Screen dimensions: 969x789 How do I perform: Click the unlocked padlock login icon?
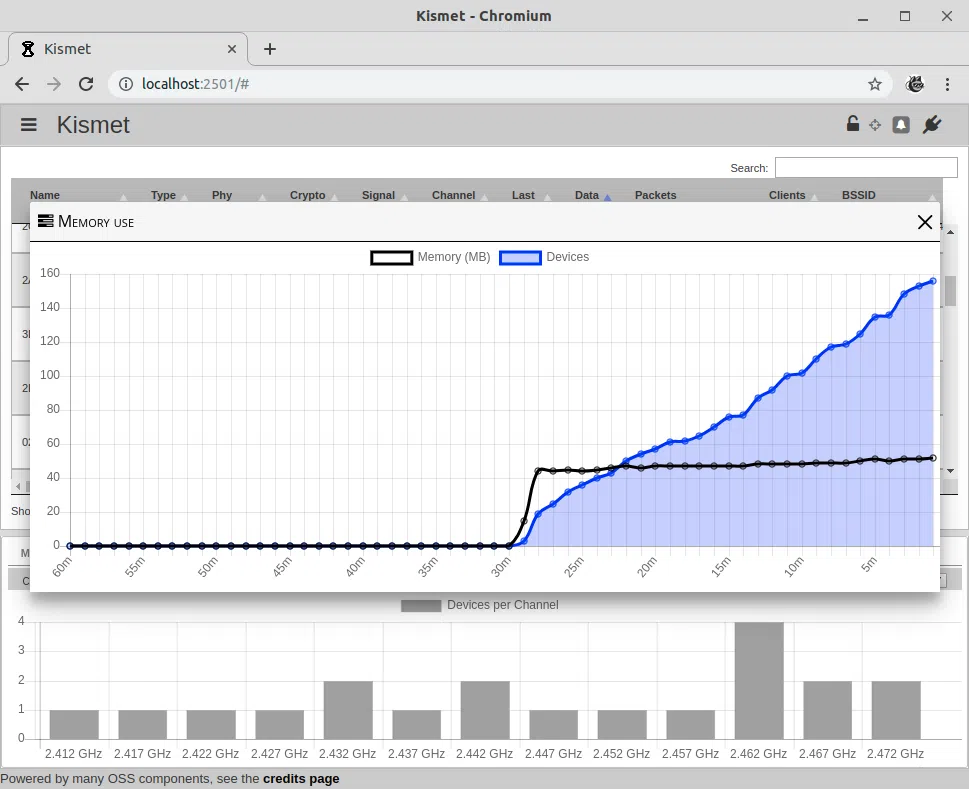click(852, 124)
